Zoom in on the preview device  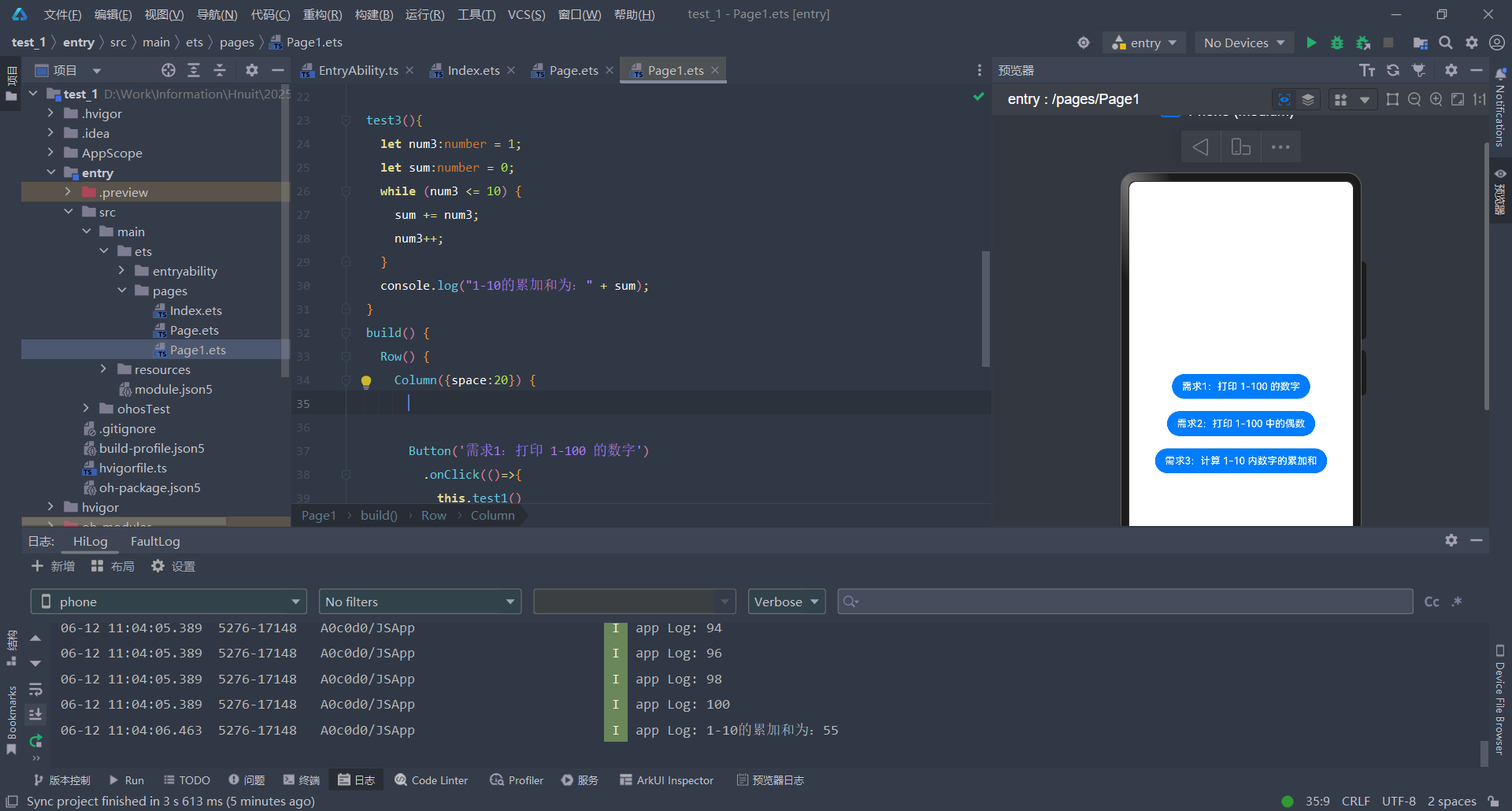[x=1436, y=99]
